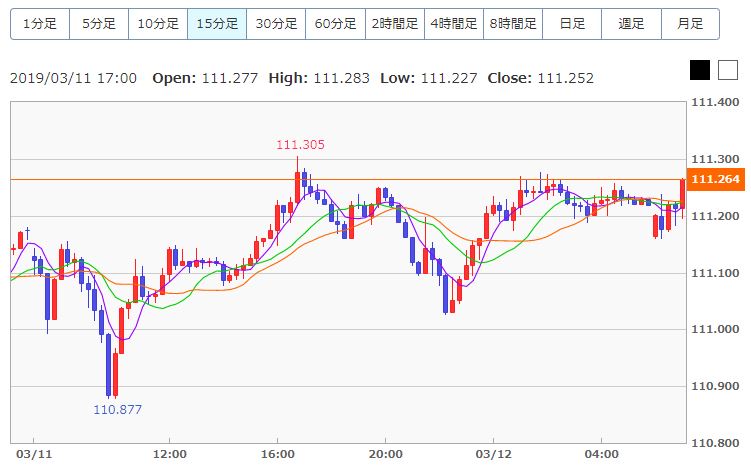Click the 2019/03/11 17:00 timestamp
751x468 pixels.
coord(73,78)
